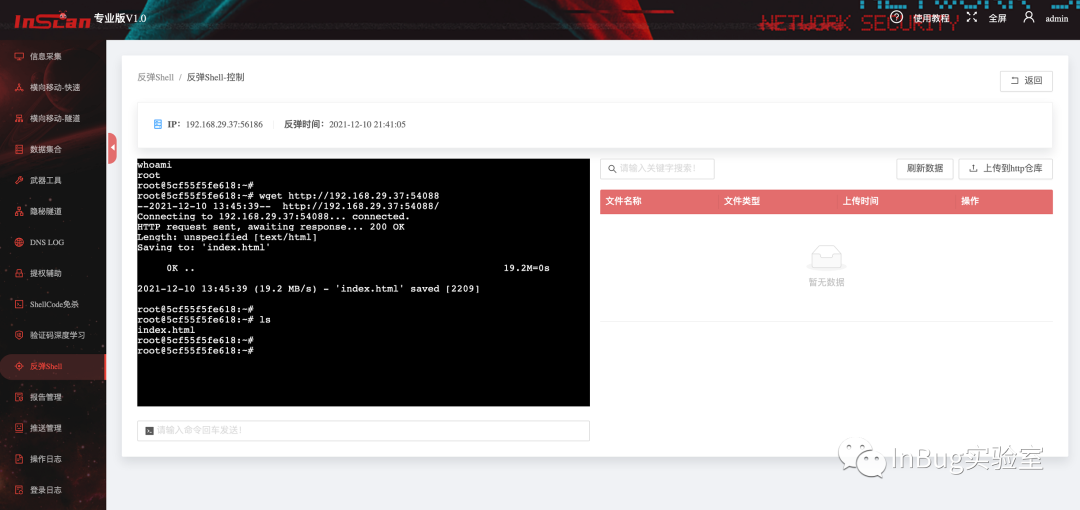This screenshot has height=510, width=1080.
Task: Click the 使用教程 help icon
Action: pos(896,17)
